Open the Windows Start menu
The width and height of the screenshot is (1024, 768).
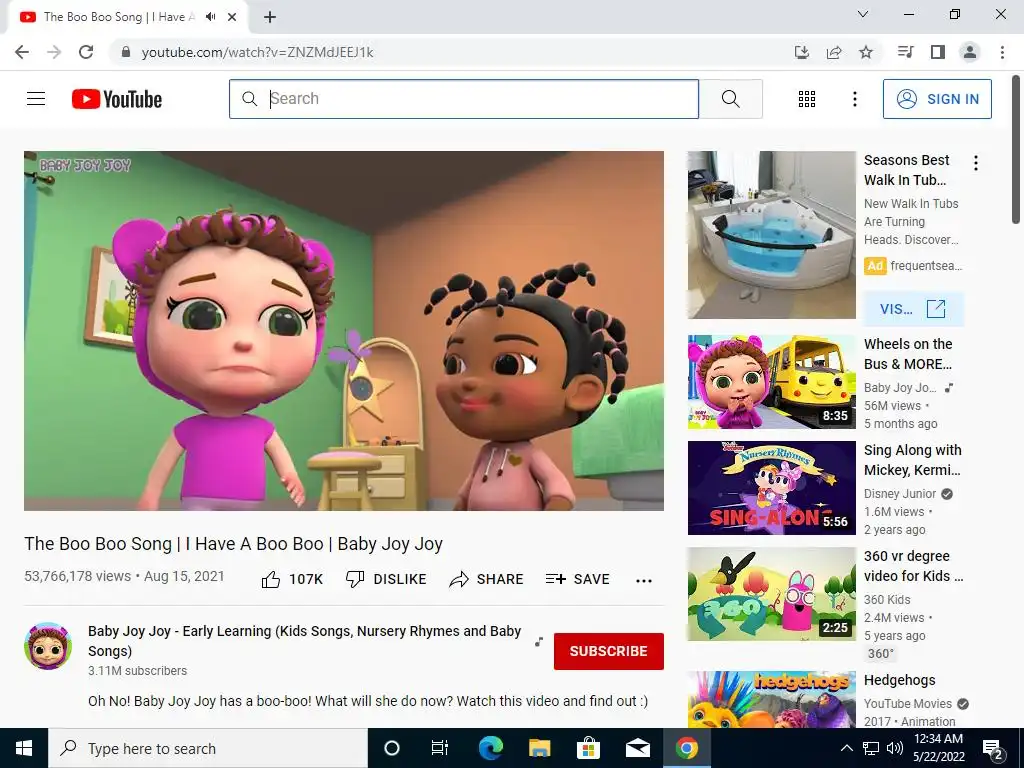pyautogui.click(x=24, y=748)
